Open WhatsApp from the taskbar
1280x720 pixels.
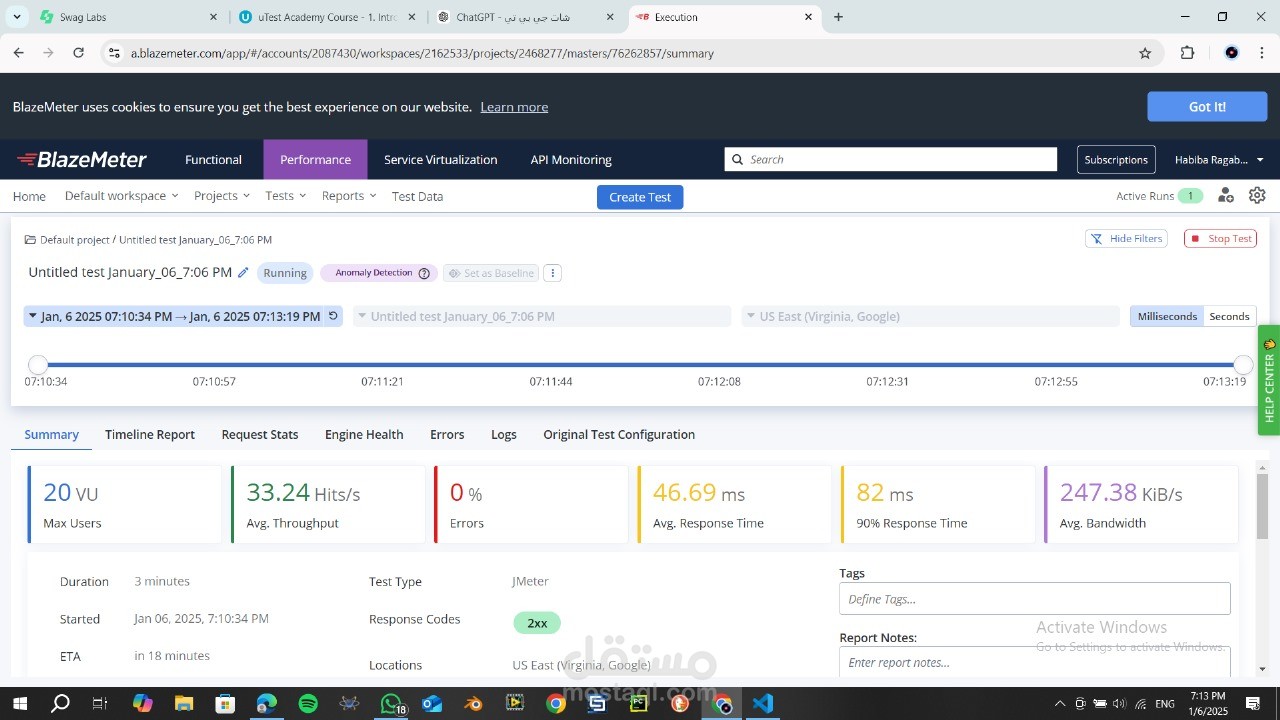(391, 703)
